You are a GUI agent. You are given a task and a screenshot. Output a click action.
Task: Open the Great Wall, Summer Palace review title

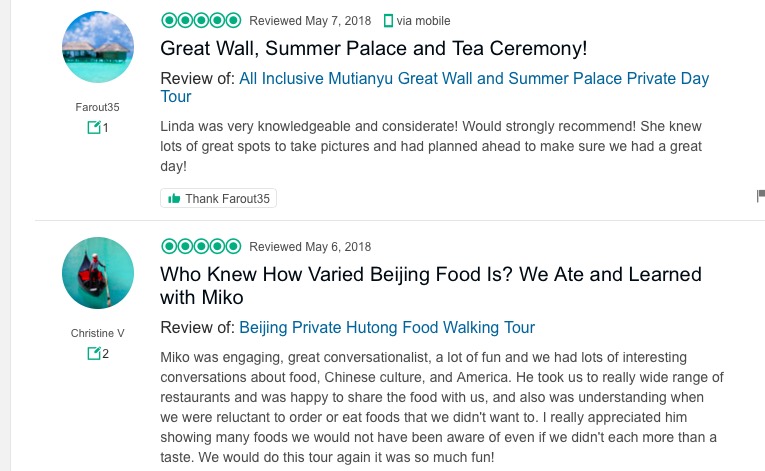[x=373, y=48]
